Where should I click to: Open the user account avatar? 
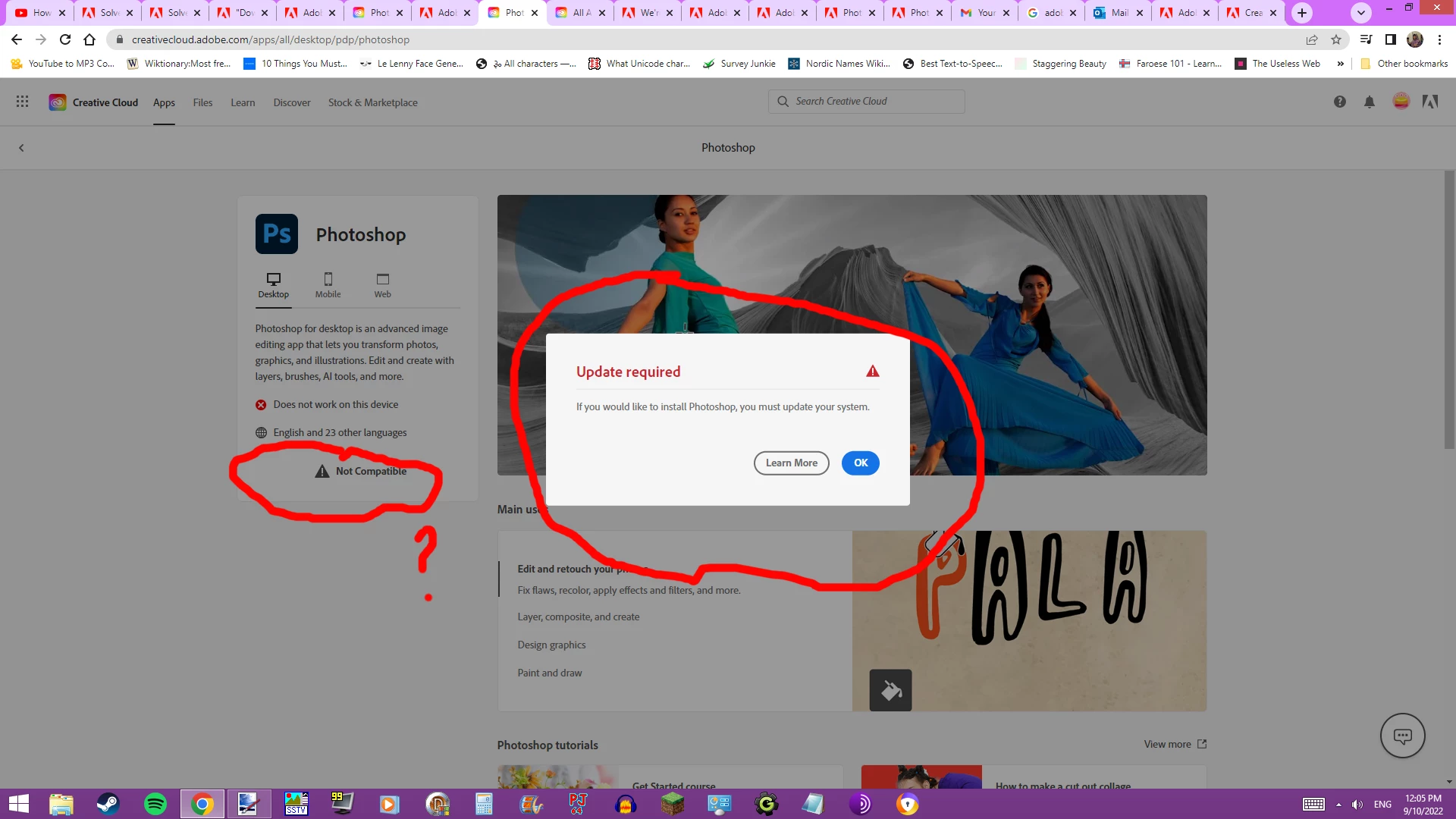coord(1401,102)
